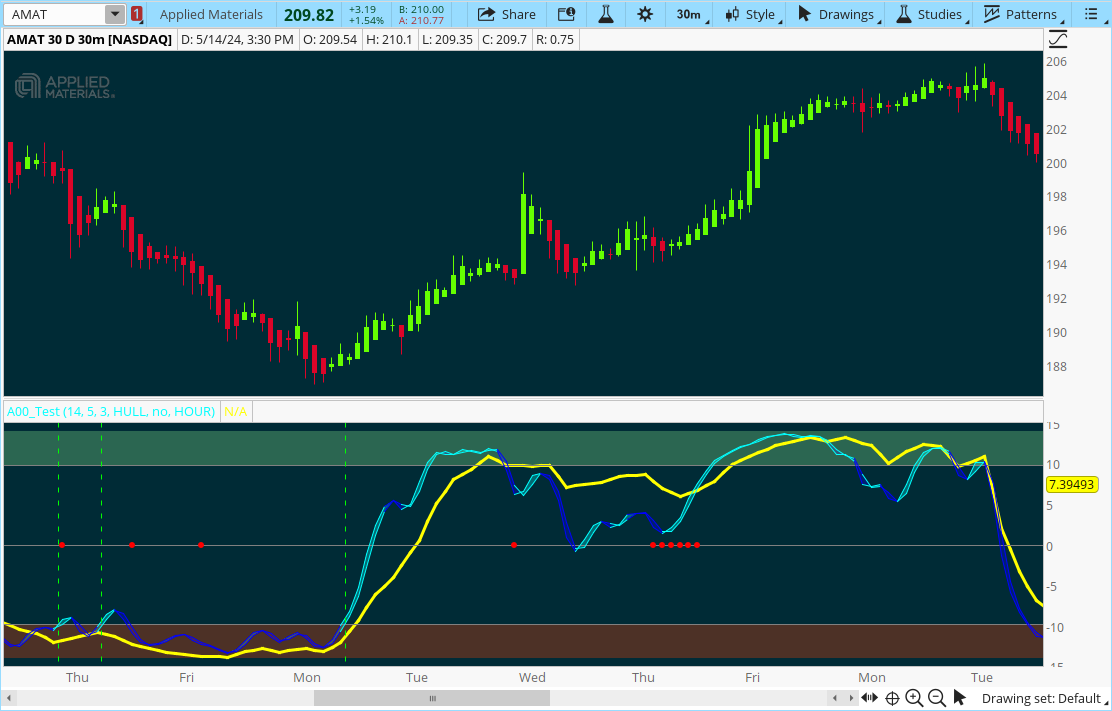1112x711 pixels.
Task: Click the Wed label on time axis
Action: 532,678
